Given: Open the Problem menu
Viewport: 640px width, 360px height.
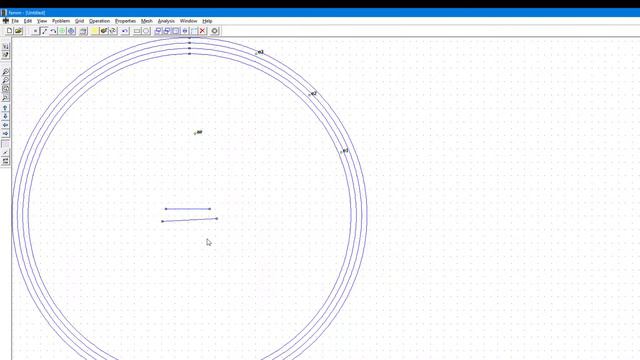Looking at the screenshot, I should pyautogui.click(x=61, y=21).
